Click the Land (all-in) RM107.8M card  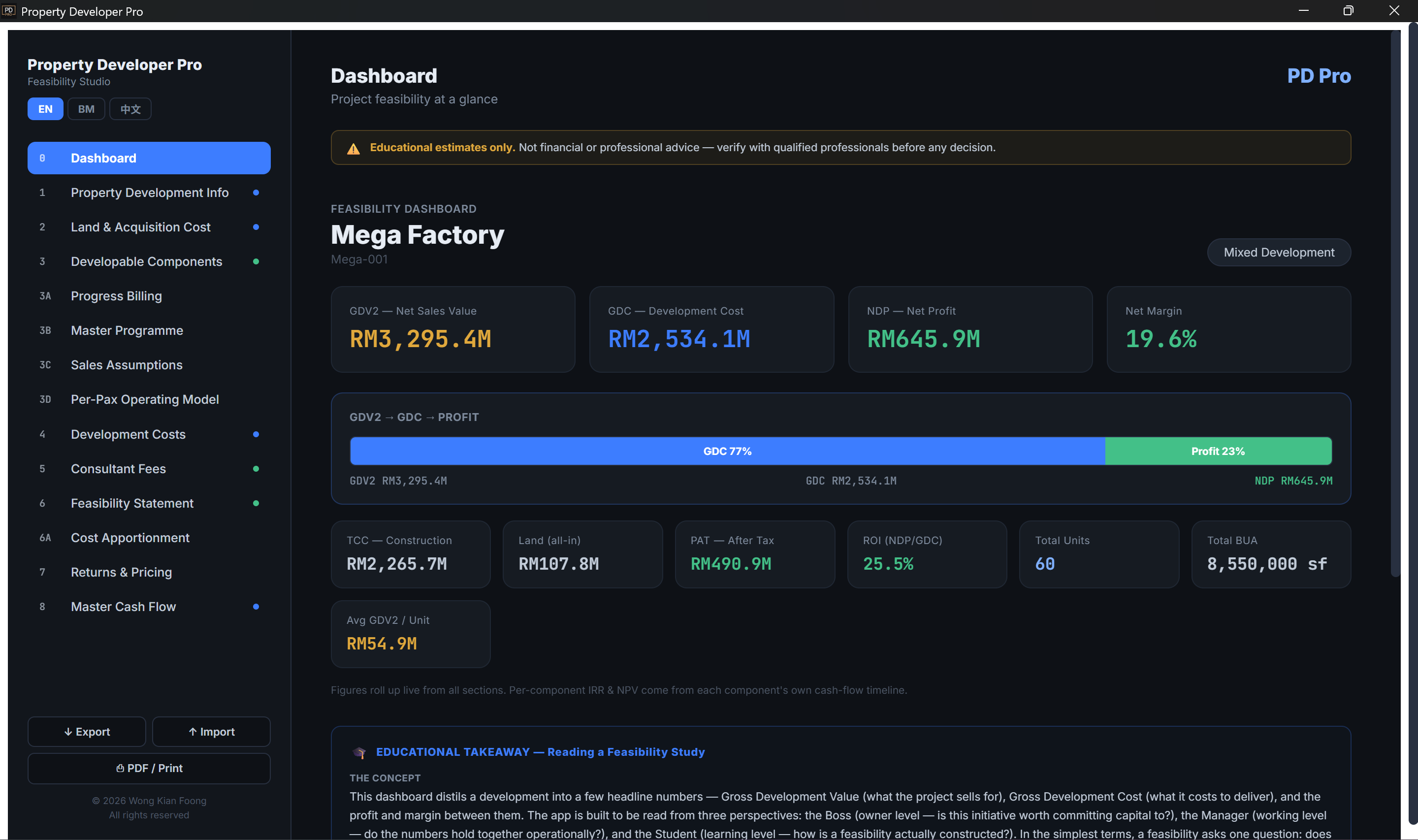(583, 555)
